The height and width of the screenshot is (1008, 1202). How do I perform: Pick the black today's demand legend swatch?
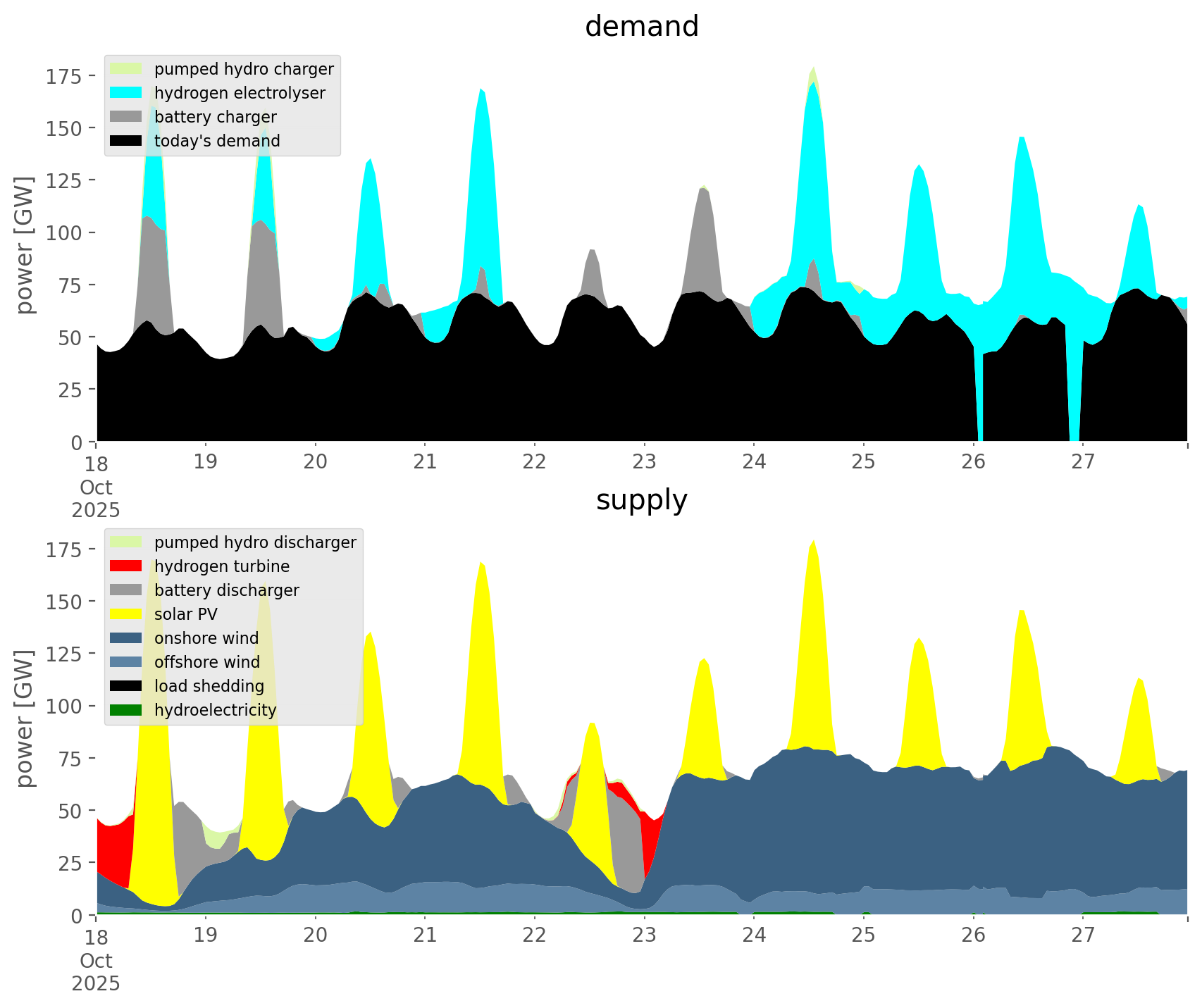126,141
